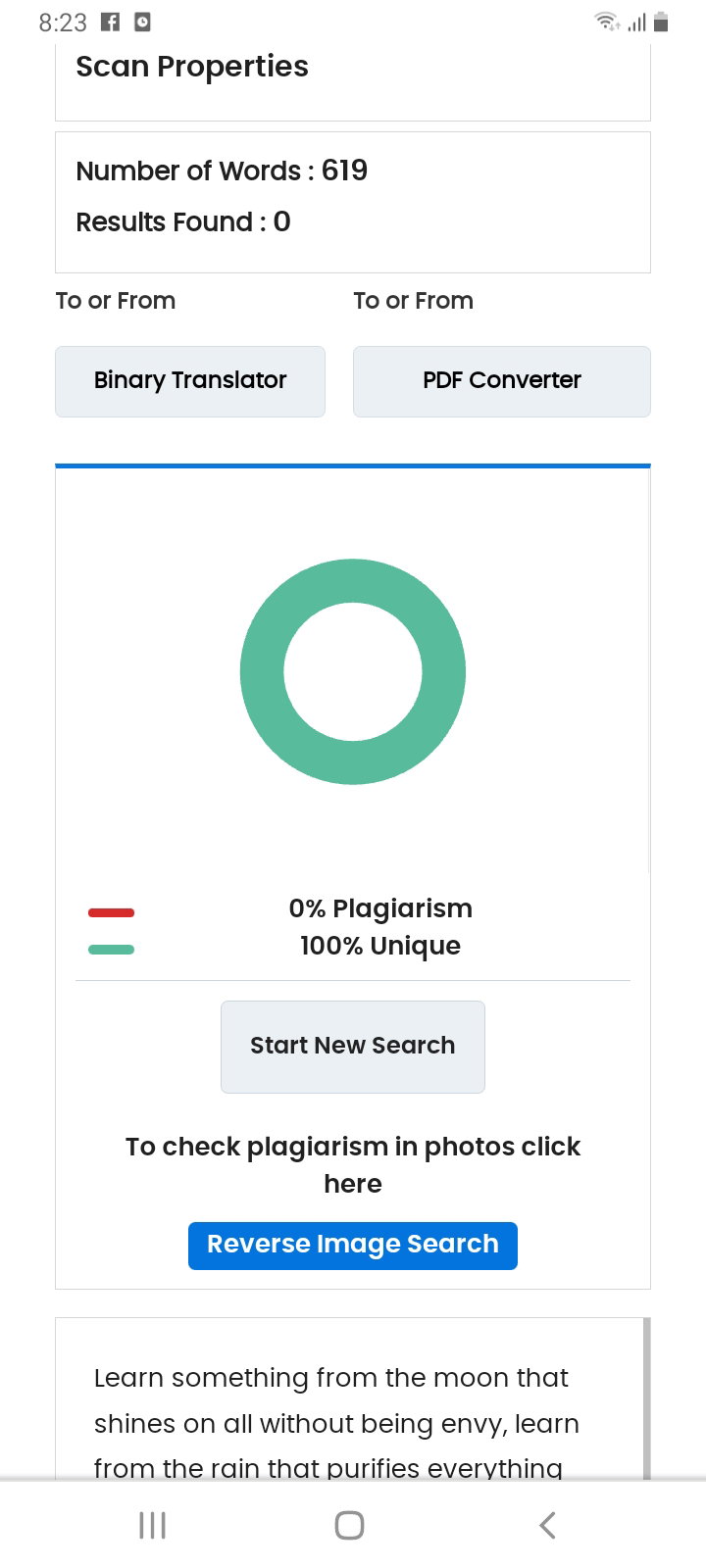Tap the Wi-Fi status icon
This screenshot has height=1568, width=706.
tap(607, 21)
